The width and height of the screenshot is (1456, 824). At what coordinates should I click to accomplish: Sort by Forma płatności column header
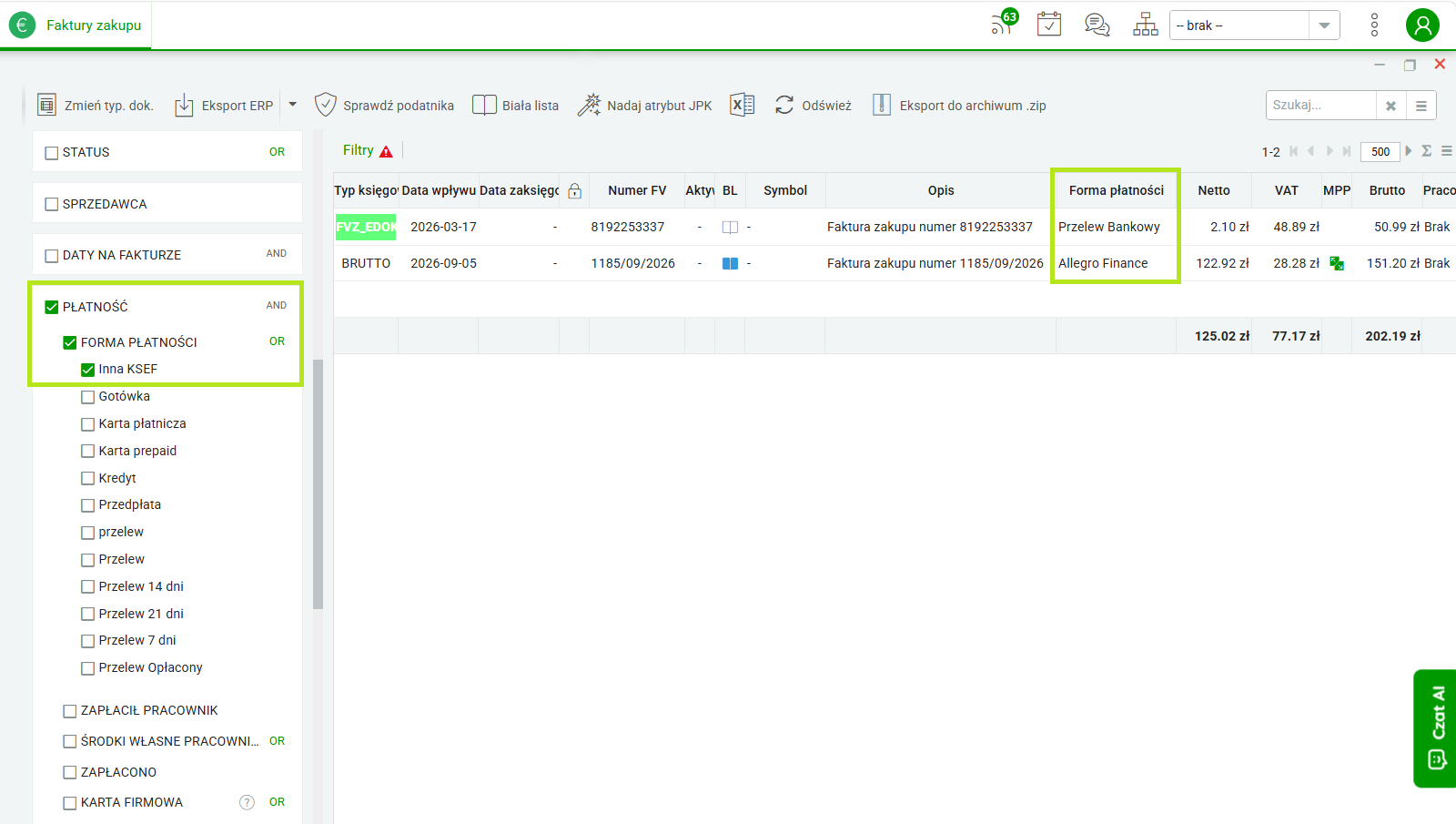[1116, 190]
